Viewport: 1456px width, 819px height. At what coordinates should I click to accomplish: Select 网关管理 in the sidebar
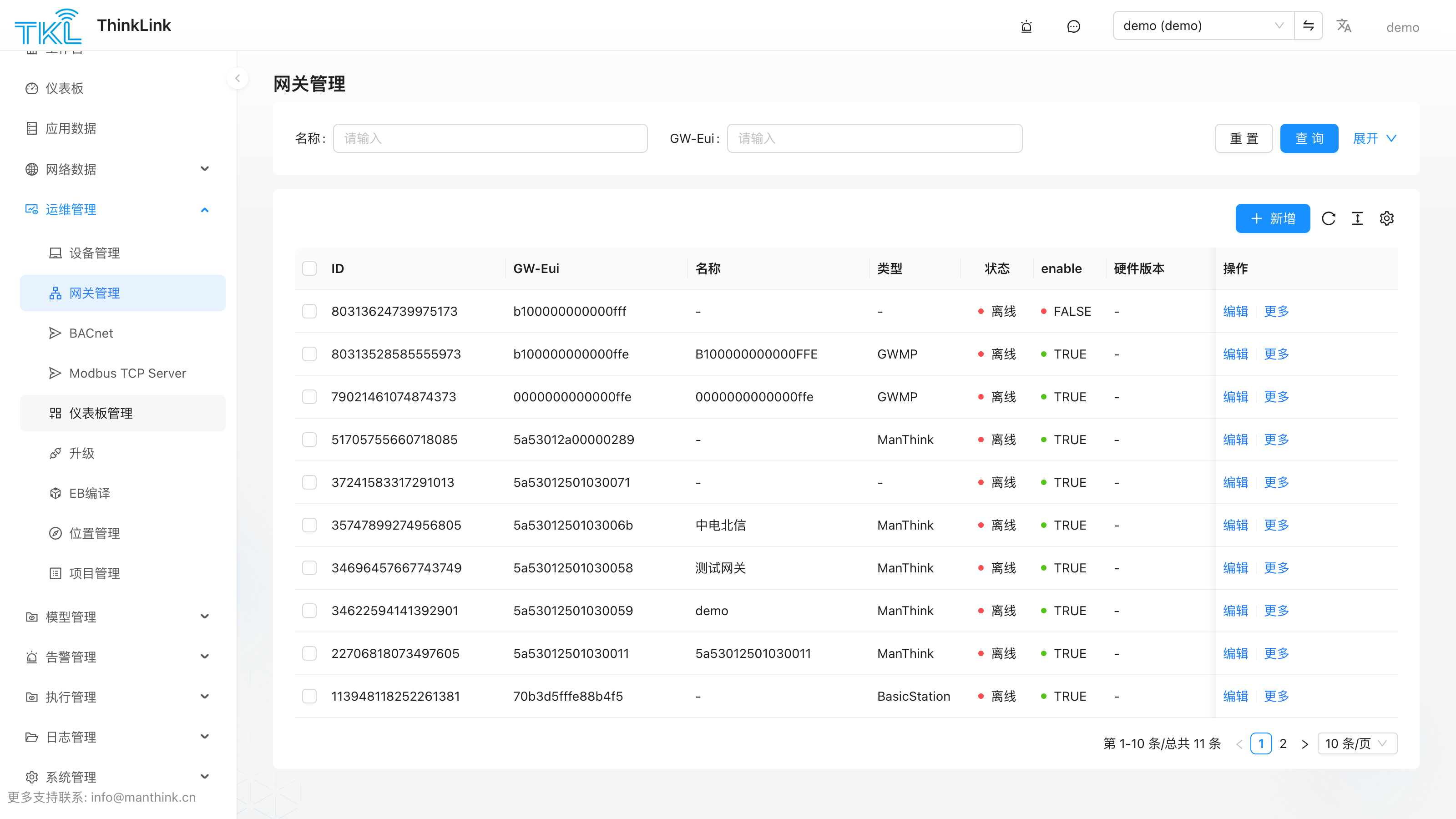[123, 293]
